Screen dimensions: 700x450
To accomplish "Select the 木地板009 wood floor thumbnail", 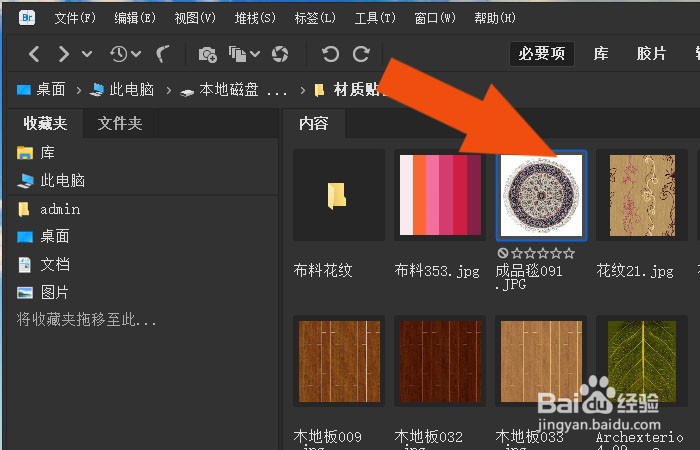I will coord(339,361).
